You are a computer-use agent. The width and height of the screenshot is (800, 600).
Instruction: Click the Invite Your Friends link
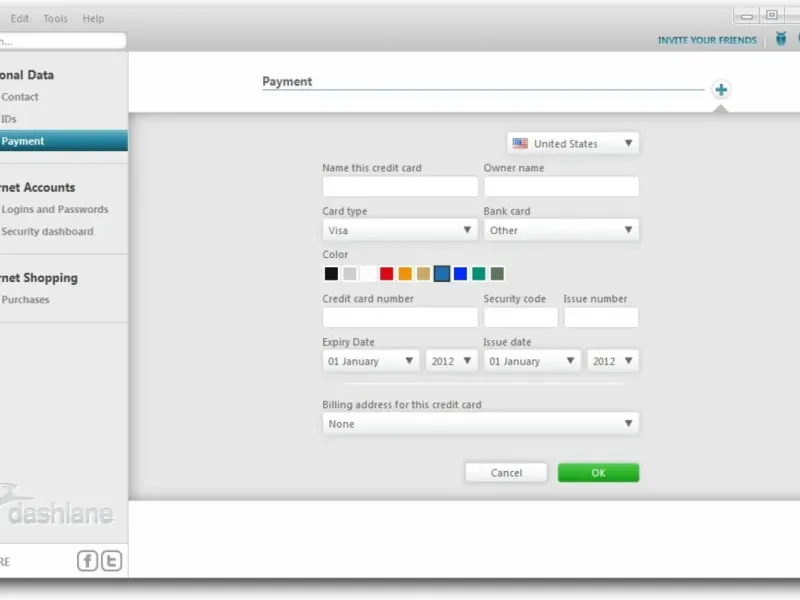click(x=707, y=40)
